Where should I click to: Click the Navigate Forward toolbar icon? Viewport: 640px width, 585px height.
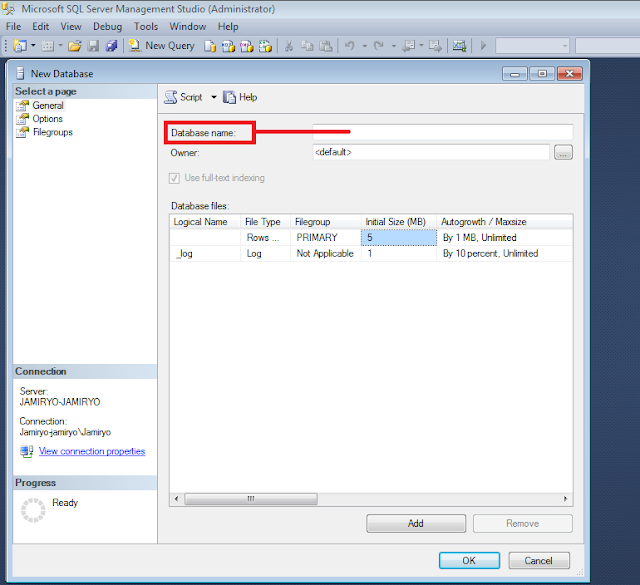(435, 46)
